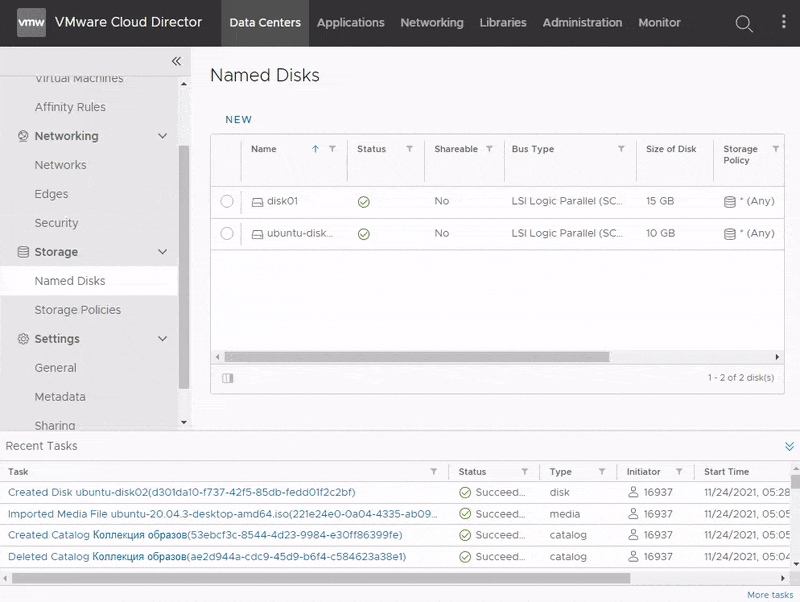The image size is (800, 602).
Task: Open the Name column filter icon
Action: [332, 149]
